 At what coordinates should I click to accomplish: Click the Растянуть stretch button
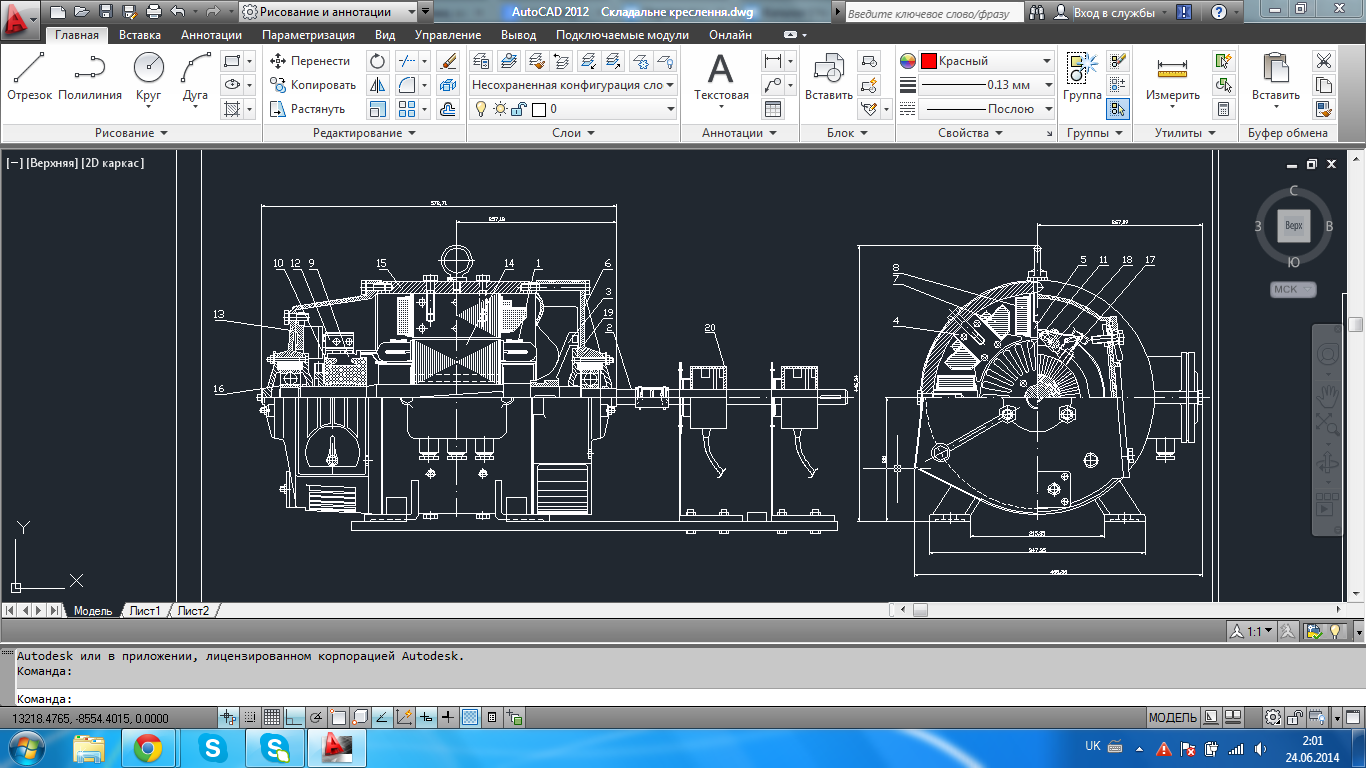[x=309, y=109]
